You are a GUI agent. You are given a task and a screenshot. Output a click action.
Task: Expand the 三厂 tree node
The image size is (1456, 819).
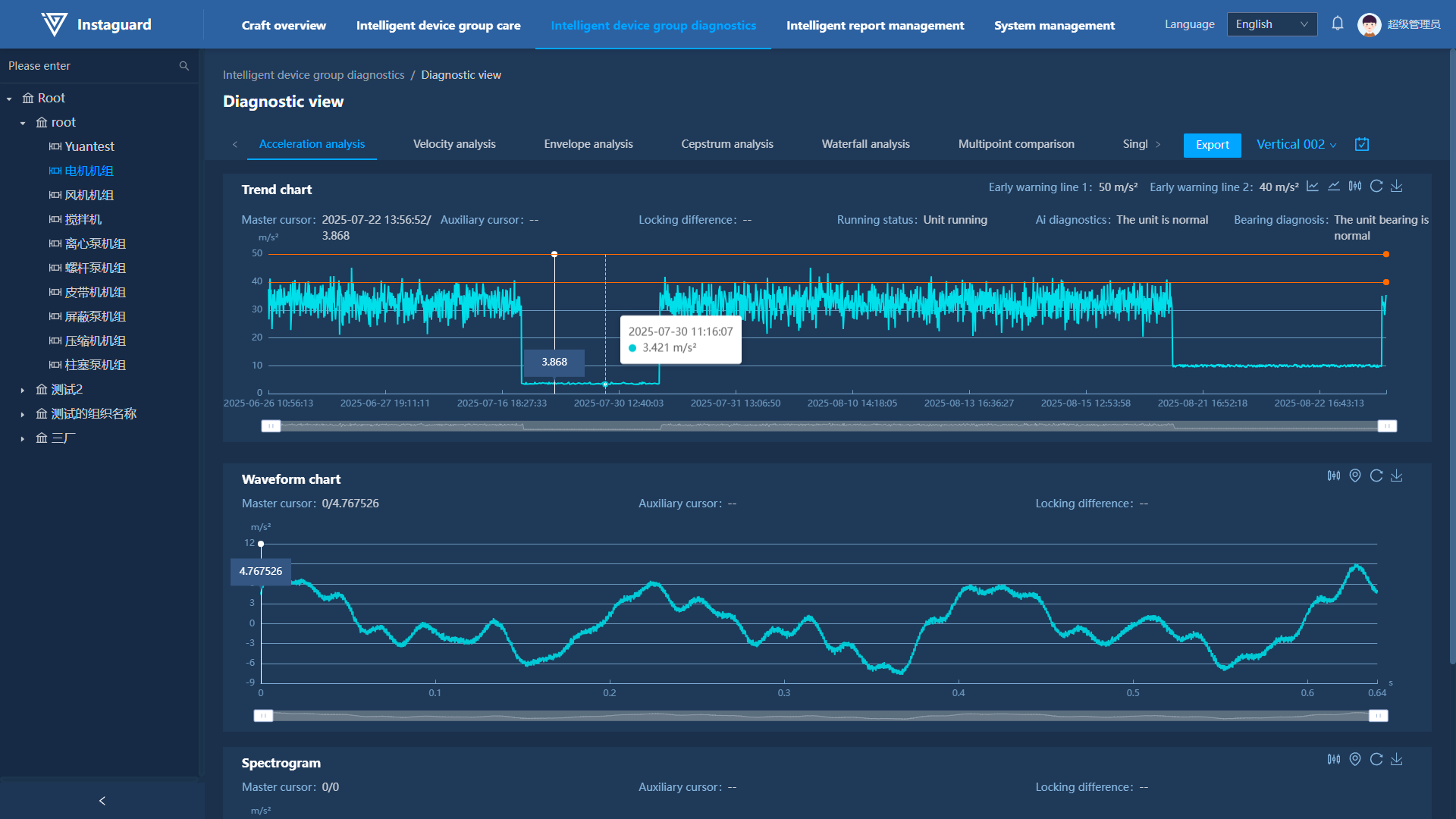coord(23,438)
